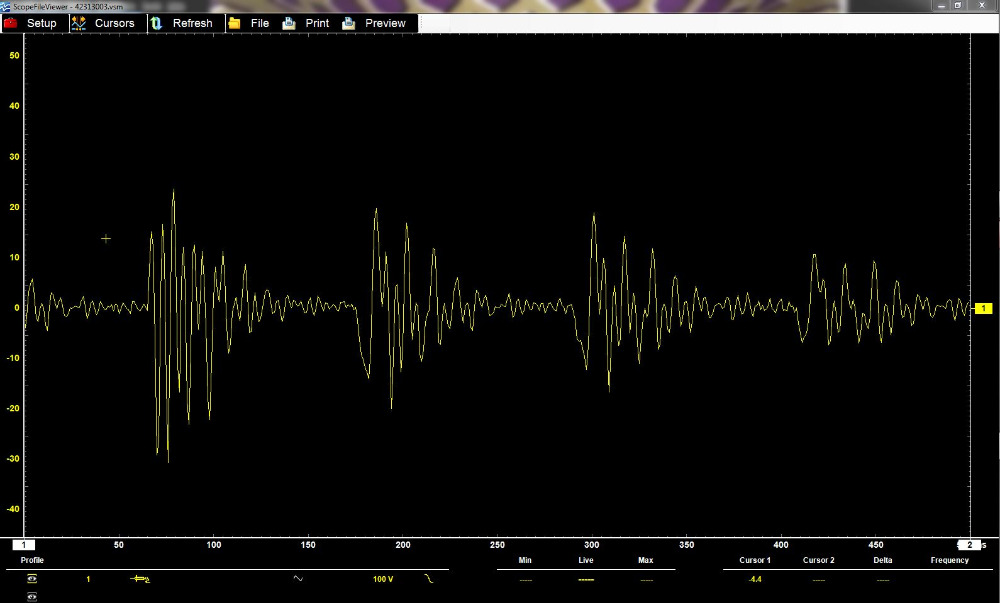Click the Cursor 2 column header
The image size is (1000, 603).
819,560
